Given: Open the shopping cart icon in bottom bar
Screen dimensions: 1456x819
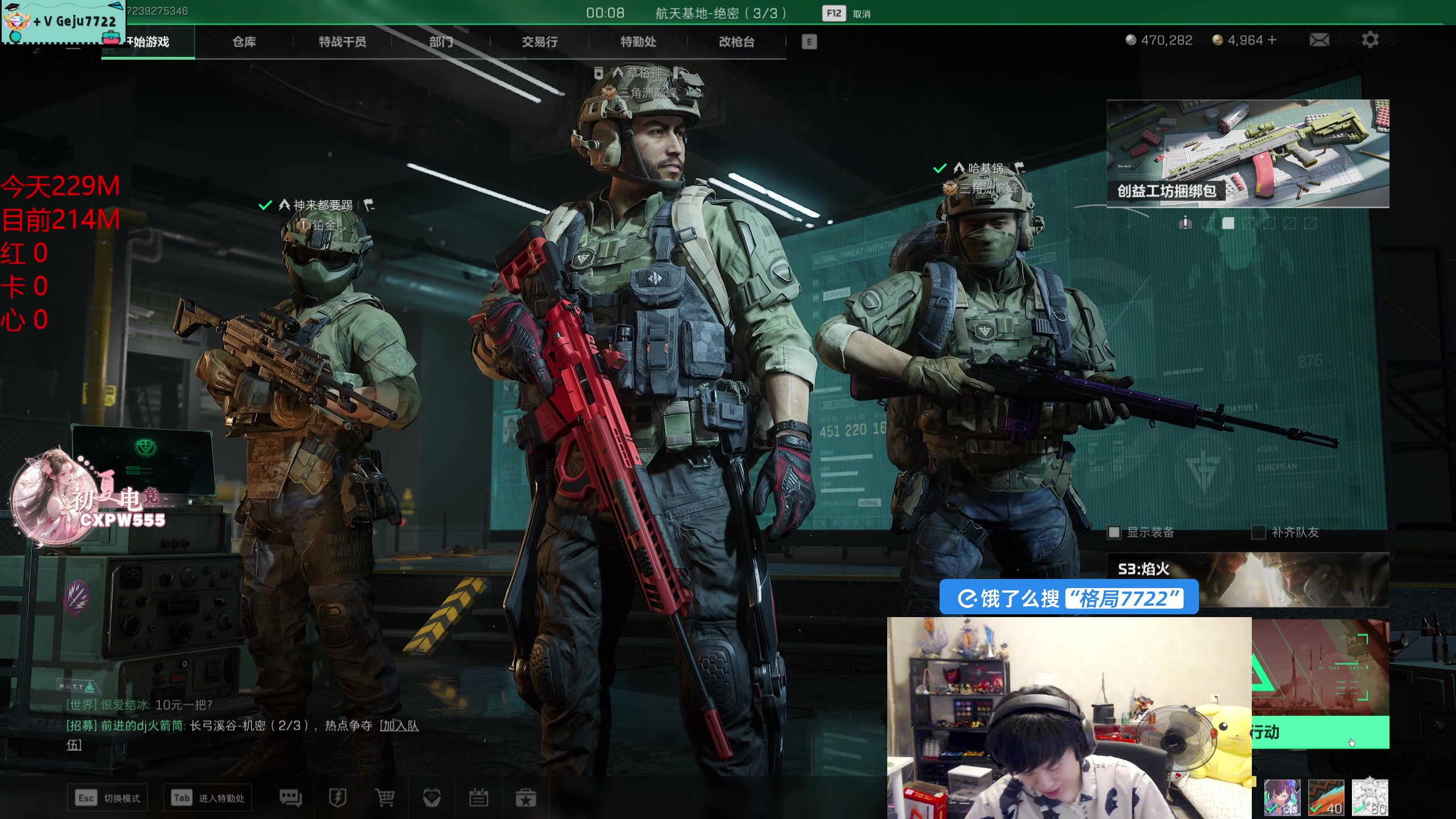Looking at the screenshot, I should (385, 798).
